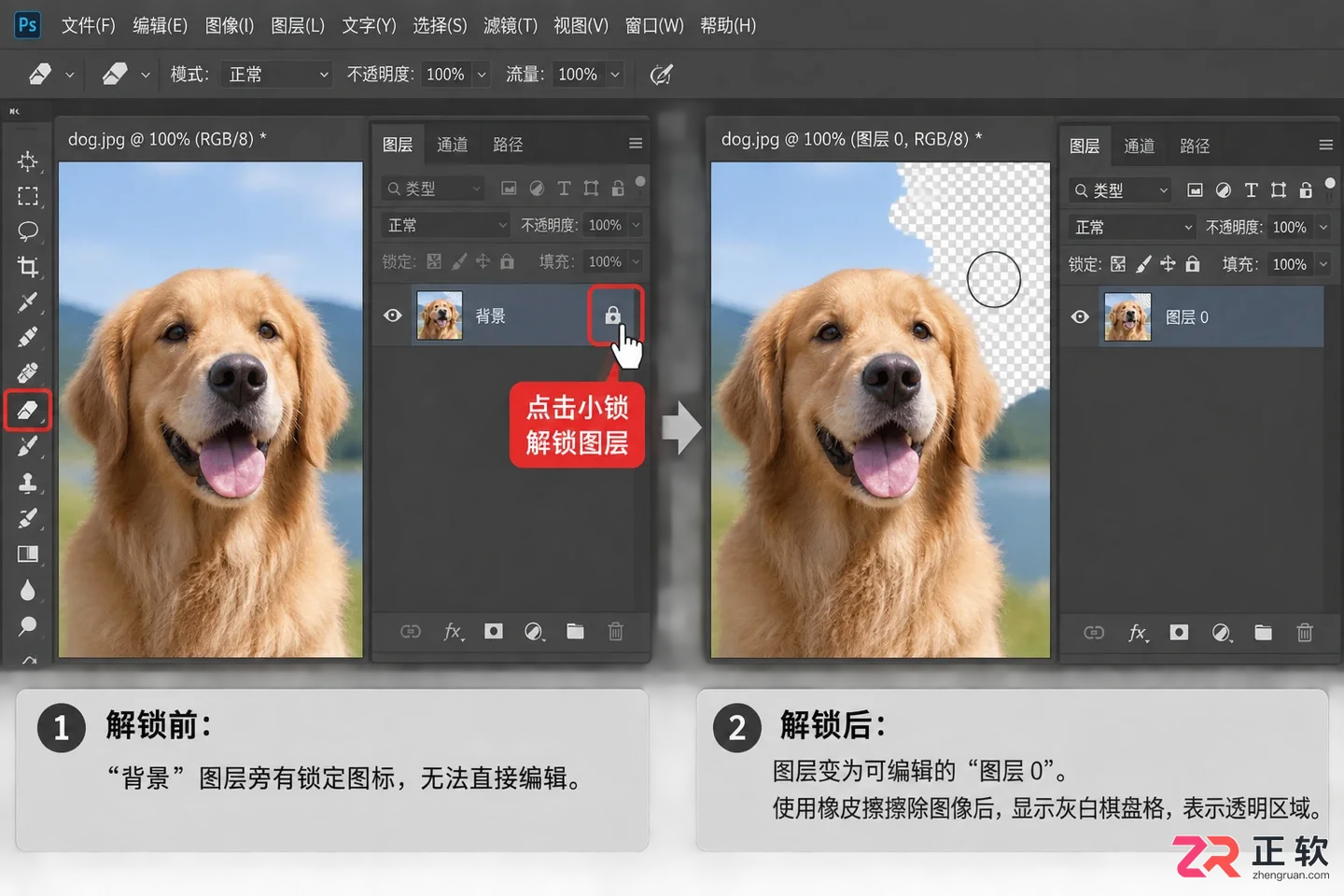
Task: Open 不透明度 dropdown arrow in 图层 0 panel
Action: (1323, 227)
